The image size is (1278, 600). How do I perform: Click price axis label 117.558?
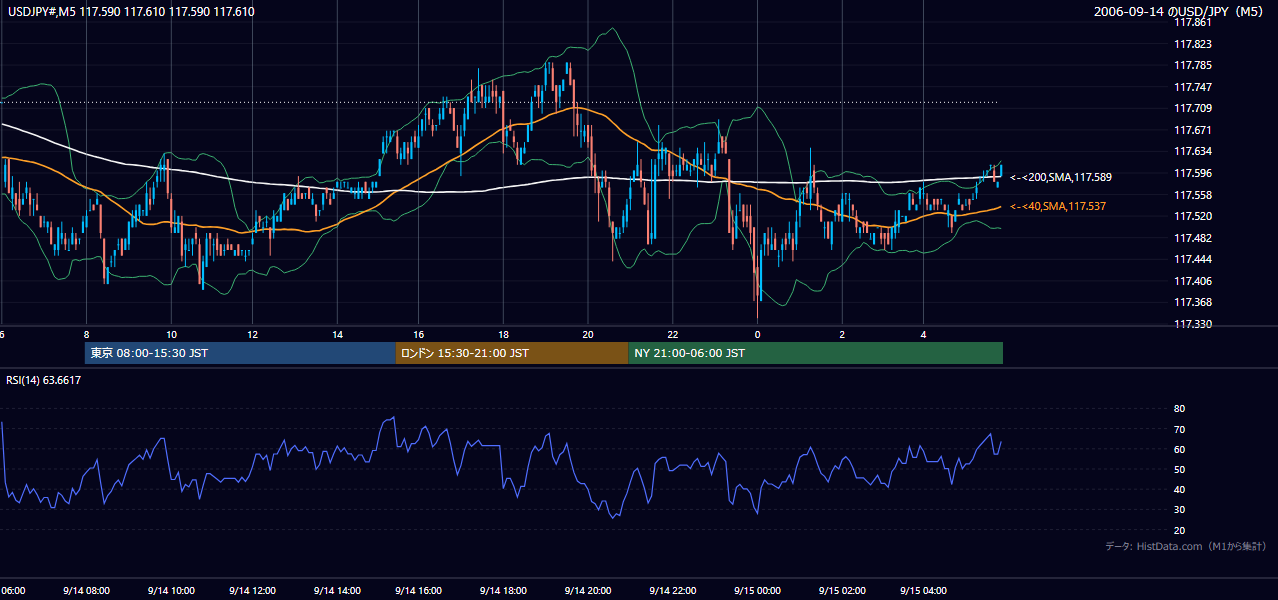(x=1192, y=195)
